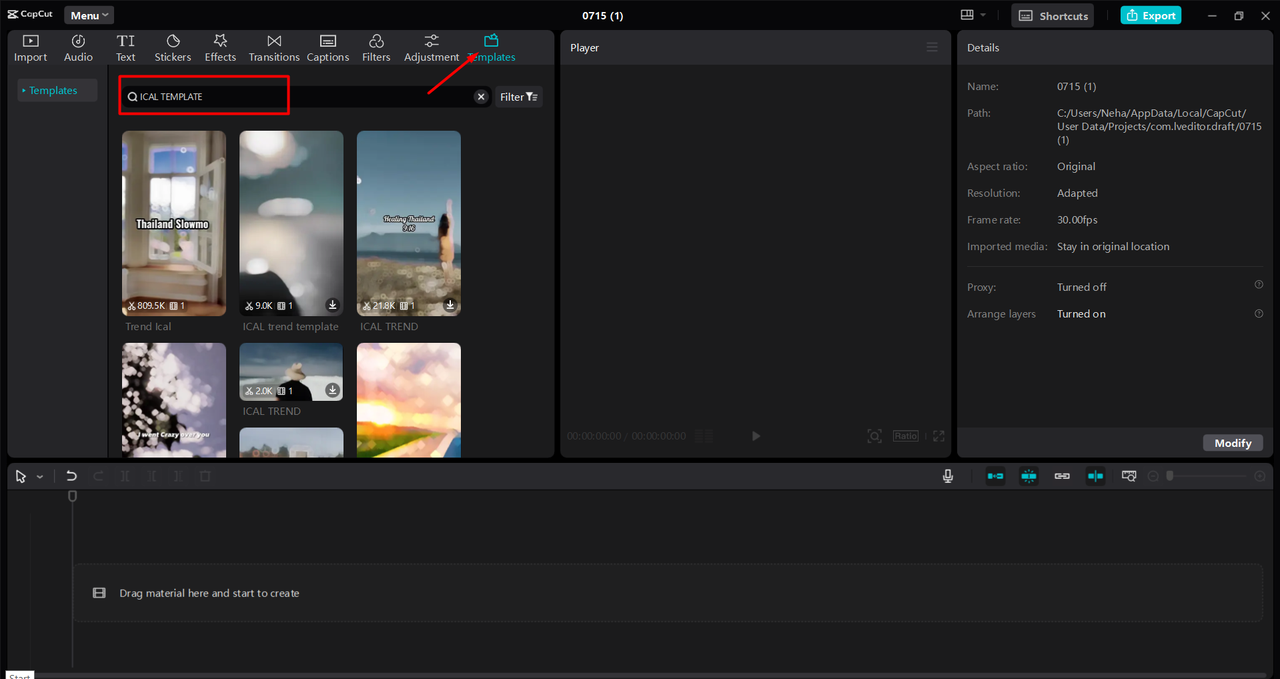1280x679 pixels.
Task: Click the Turned off proxy value
Action: (1082, 287)
